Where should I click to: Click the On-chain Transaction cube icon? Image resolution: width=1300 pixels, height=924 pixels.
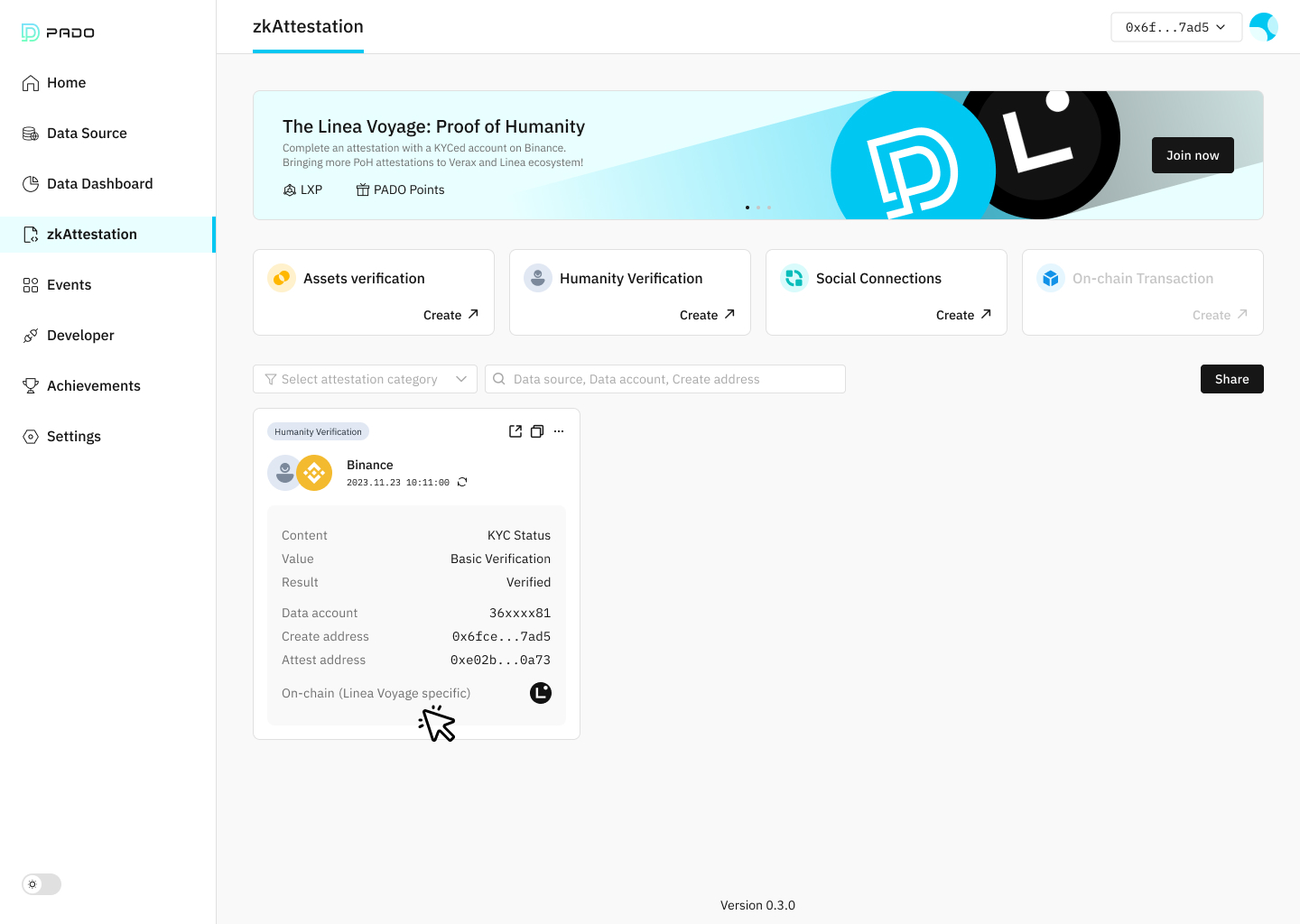point(1051,278)
